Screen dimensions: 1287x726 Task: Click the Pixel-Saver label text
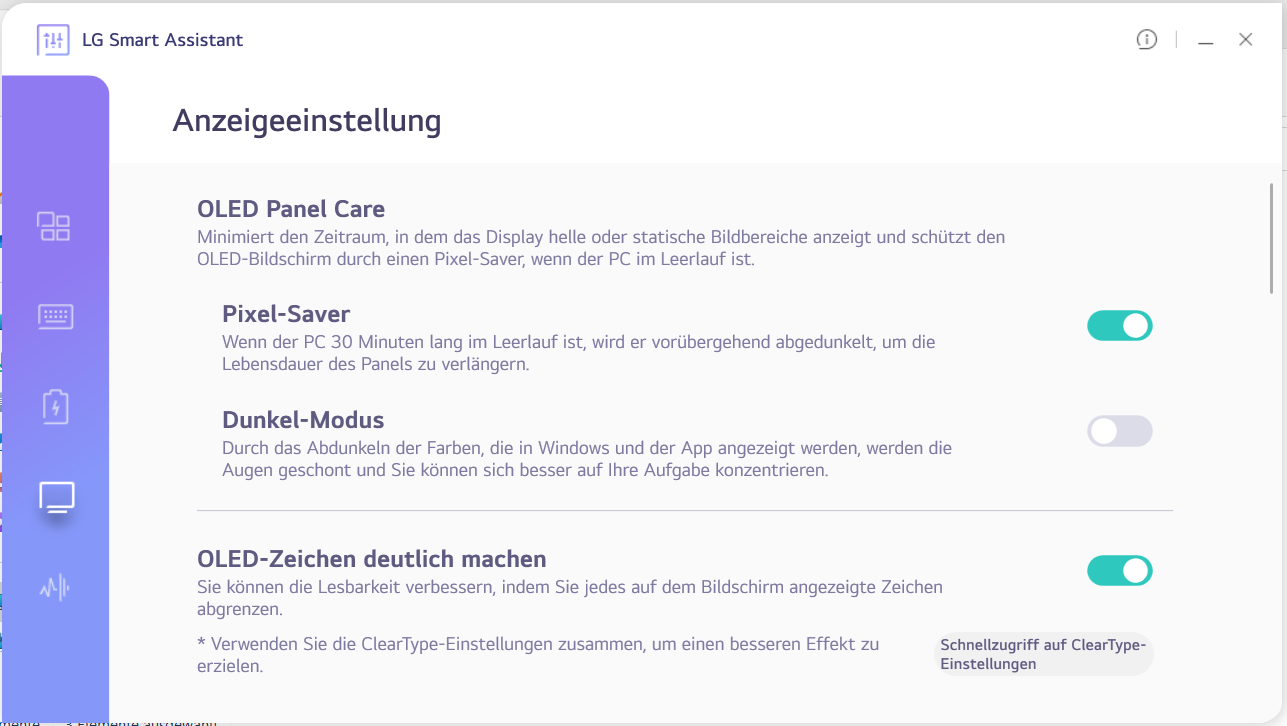(x=286, y=314)
